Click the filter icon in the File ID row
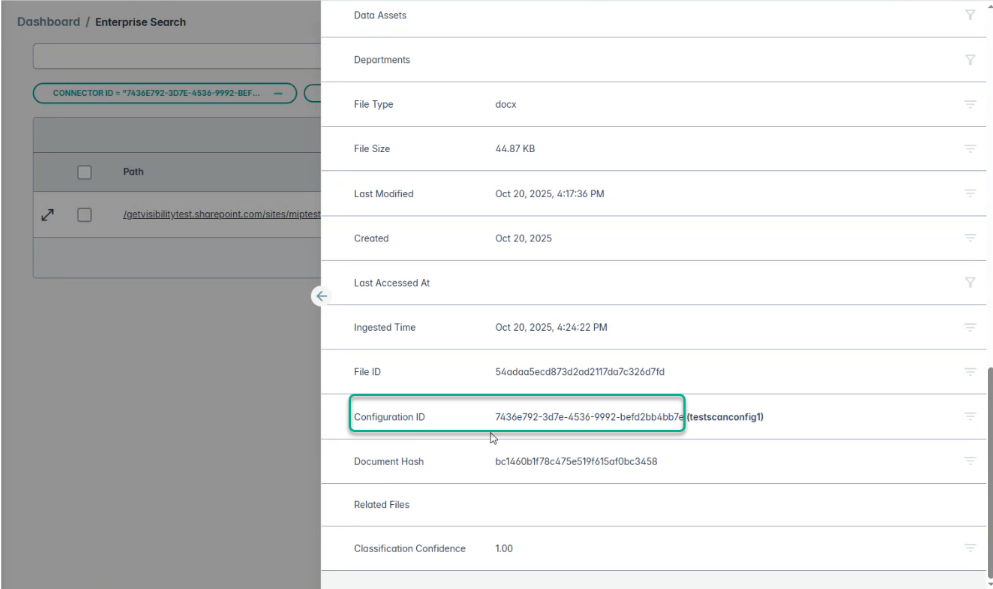Screen dimensions: 993x589 [x=969, y=372]
